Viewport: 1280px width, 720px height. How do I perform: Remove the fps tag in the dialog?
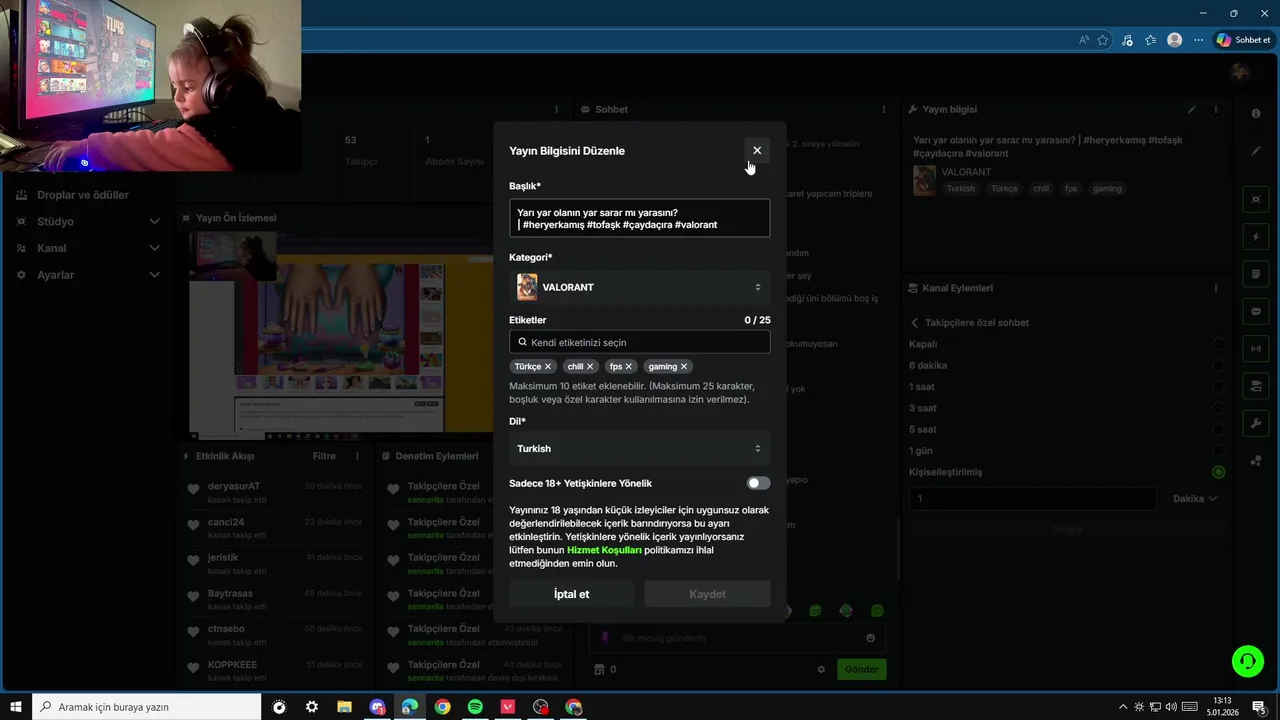click(628, 367)
